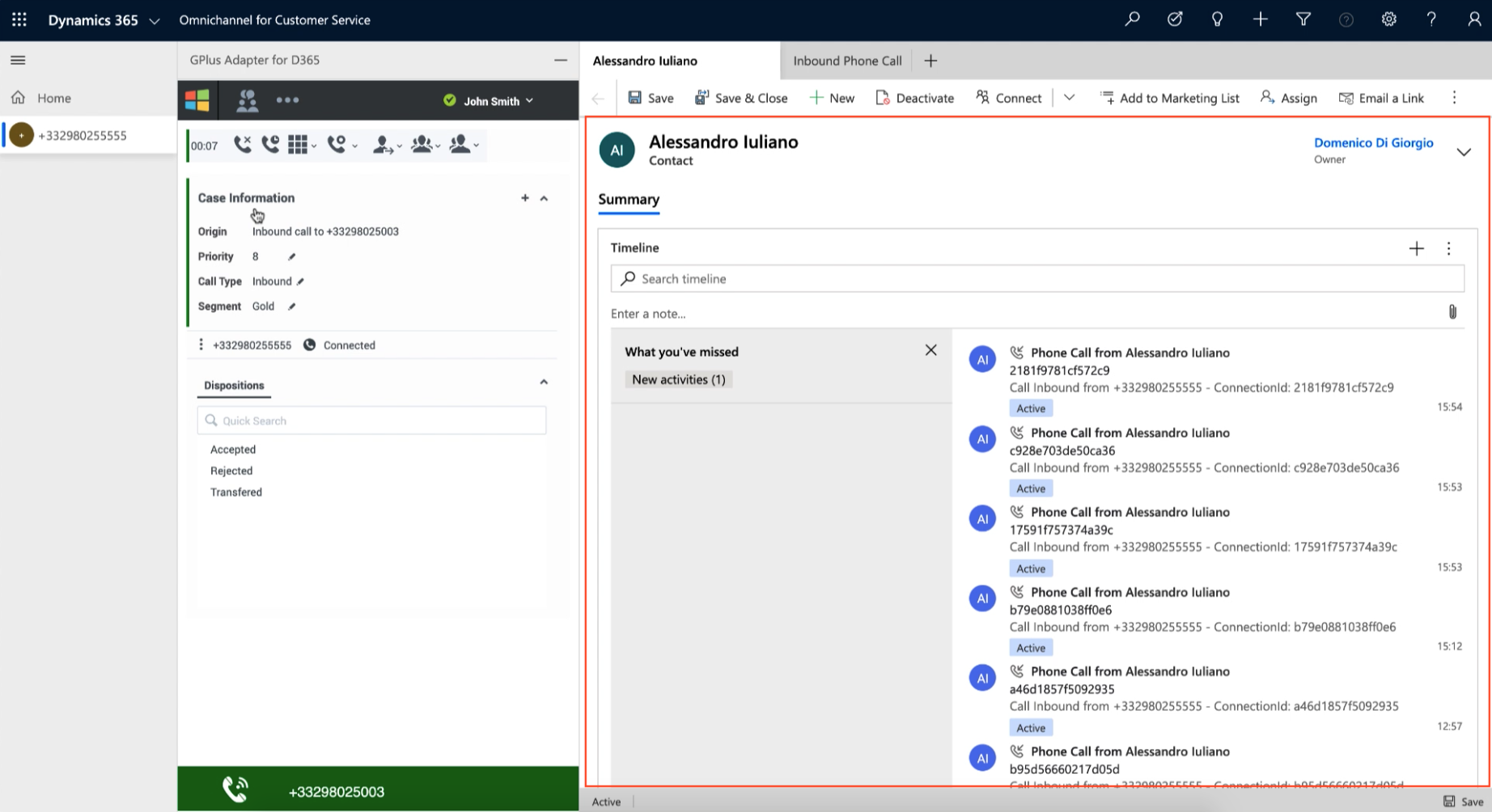Open John Smith agent status dropdown
Screen dimensions: 1492x812
(489, 101)
